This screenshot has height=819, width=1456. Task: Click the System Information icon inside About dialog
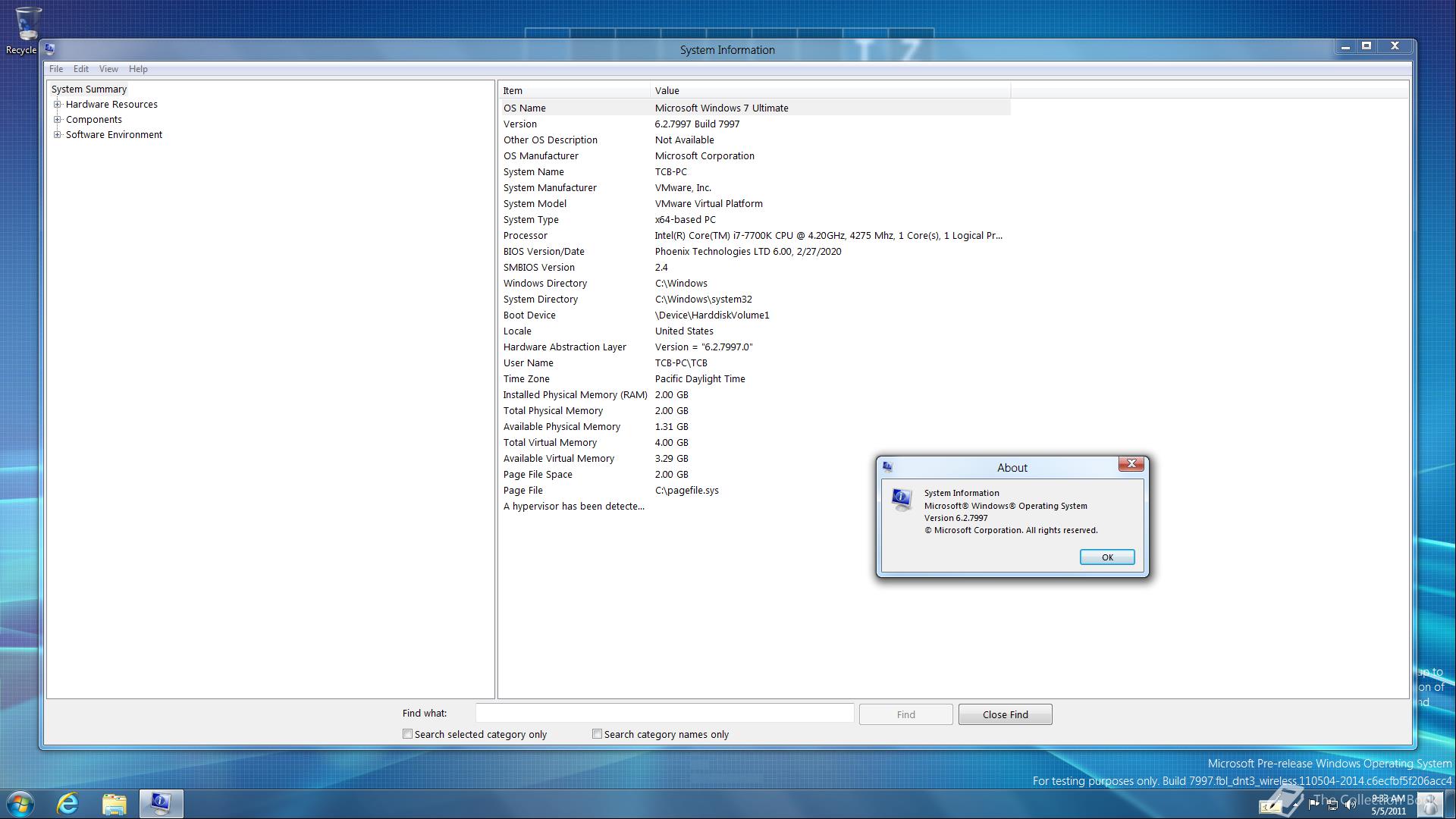point(902,500)
